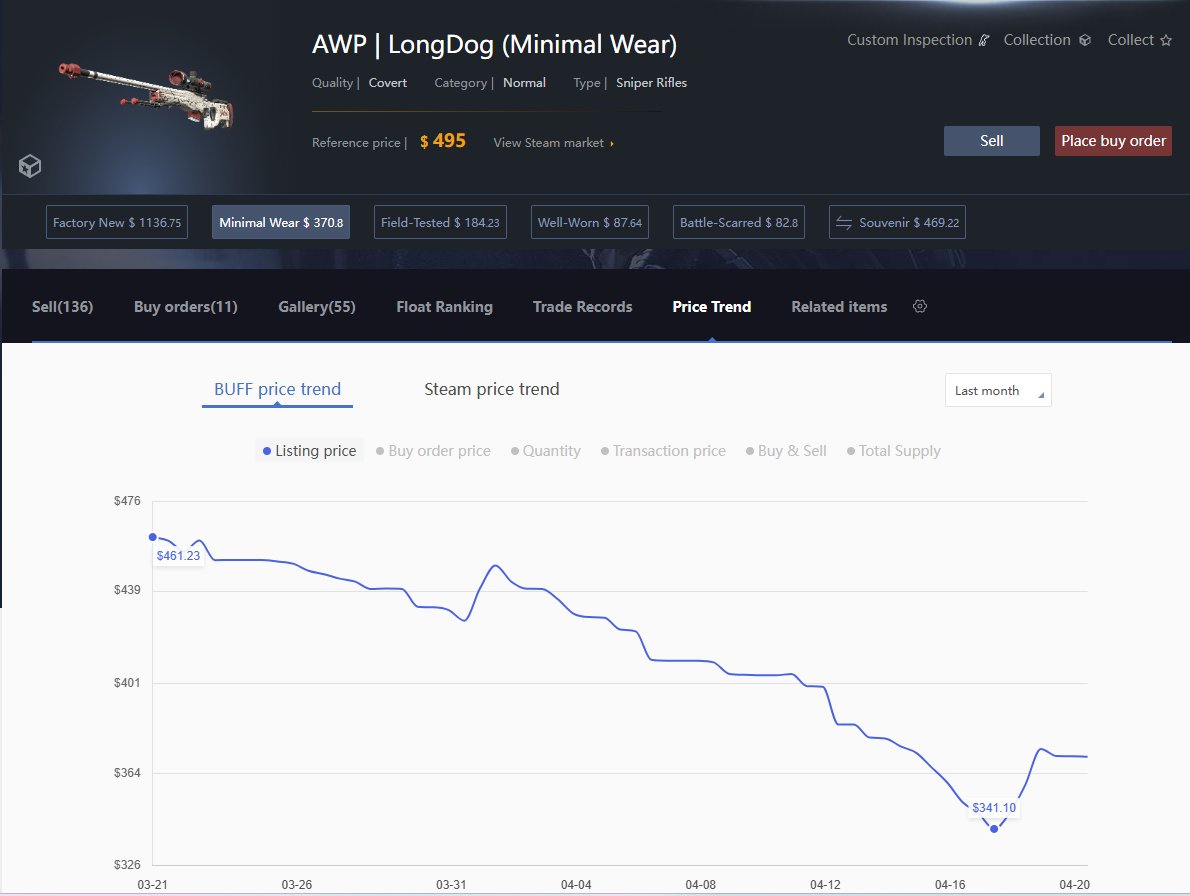Image resolution: width=1190 pixels, height=896 pixels.
Task: Switch to the Buy orders(11) tab
Action: point(186,307)
